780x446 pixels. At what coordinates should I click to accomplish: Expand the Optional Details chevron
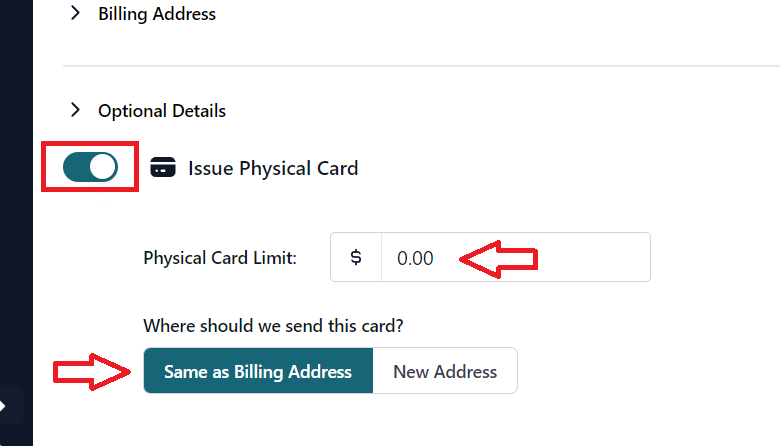75,110
